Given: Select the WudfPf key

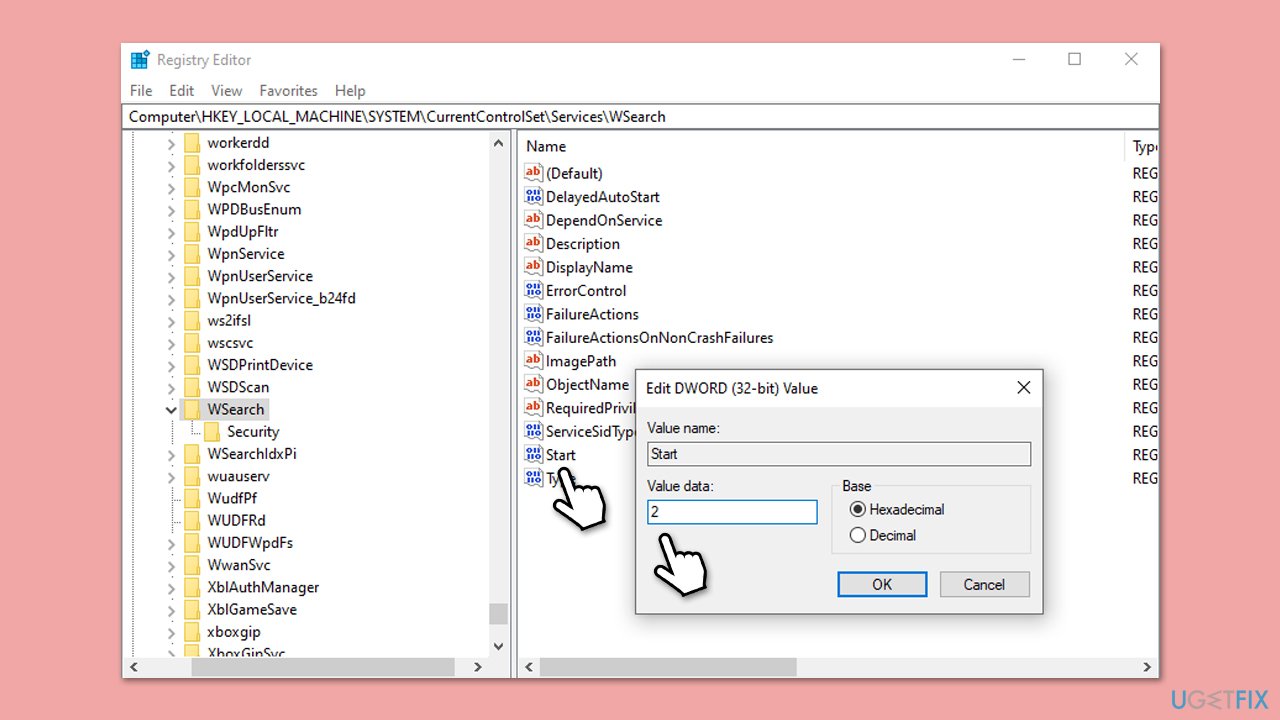Looking at the screenshot, I should (233, 498).
